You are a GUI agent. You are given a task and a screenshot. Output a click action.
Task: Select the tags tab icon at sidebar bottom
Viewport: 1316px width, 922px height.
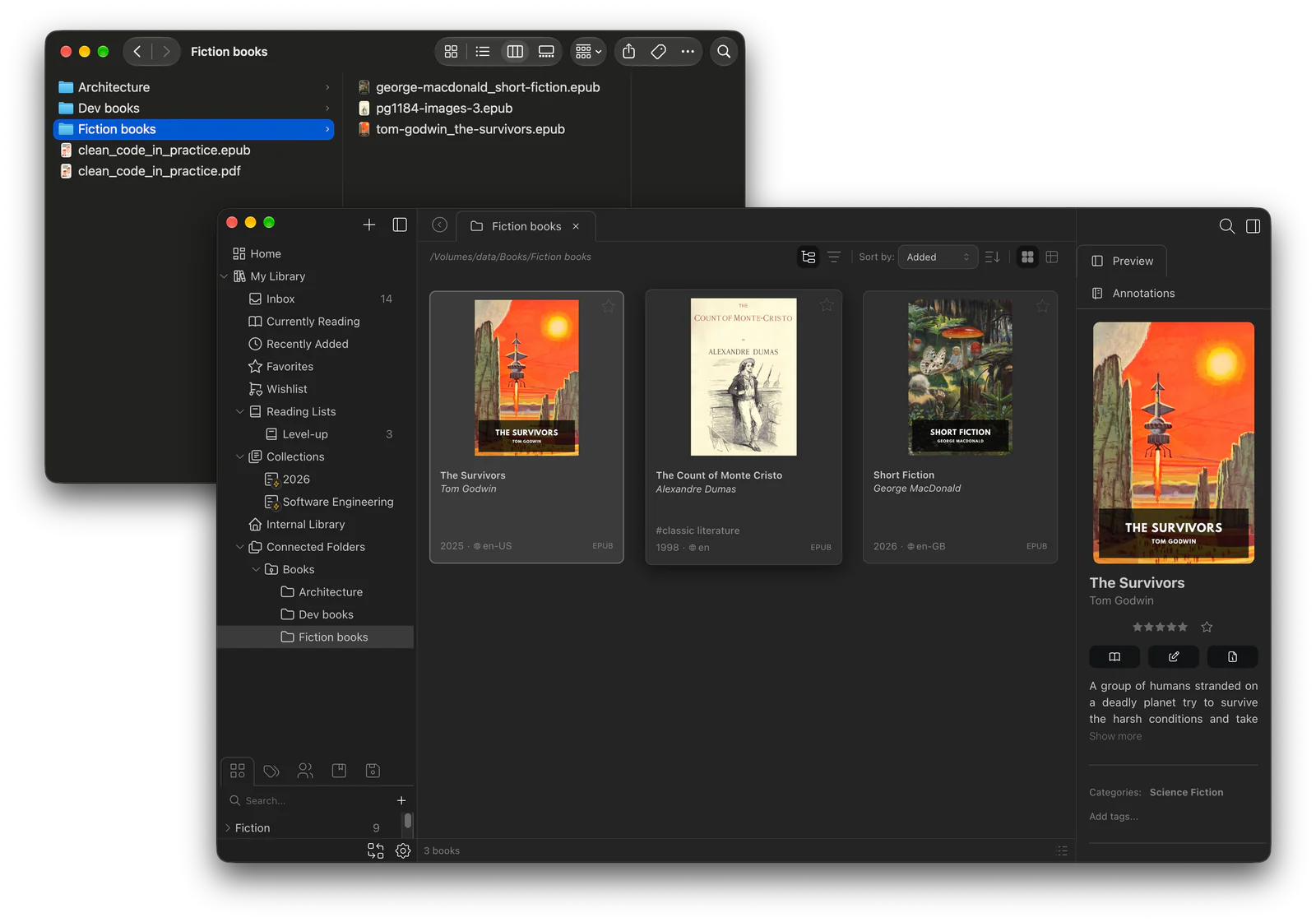271,771
